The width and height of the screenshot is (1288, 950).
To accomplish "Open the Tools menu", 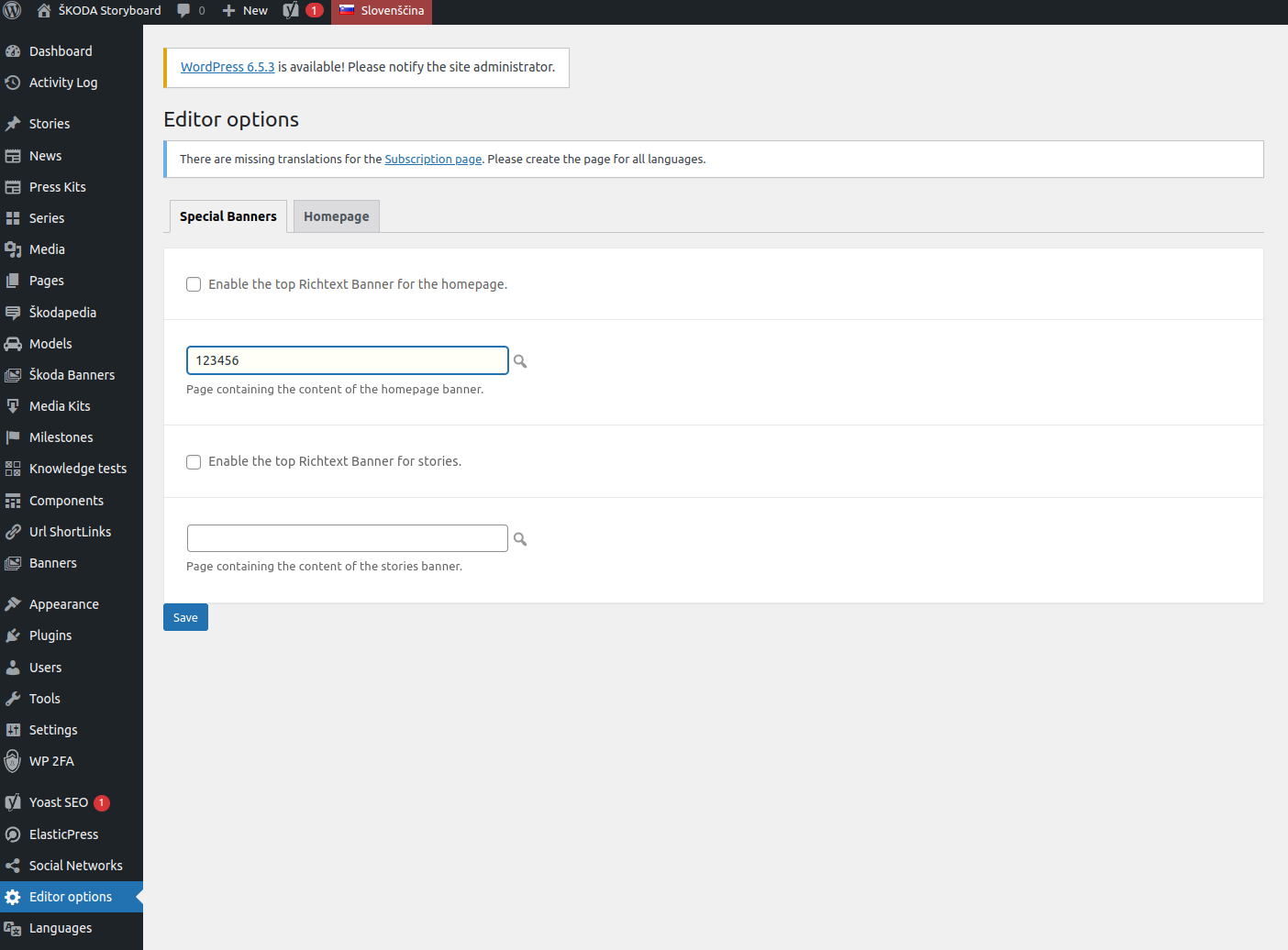I will 72,699.
